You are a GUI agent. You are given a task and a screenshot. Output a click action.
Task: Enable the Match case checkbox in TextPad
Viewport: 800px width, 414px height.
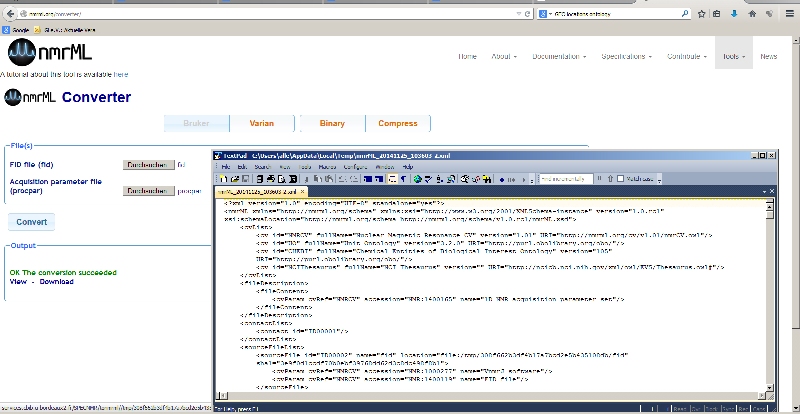click(620, 179)
